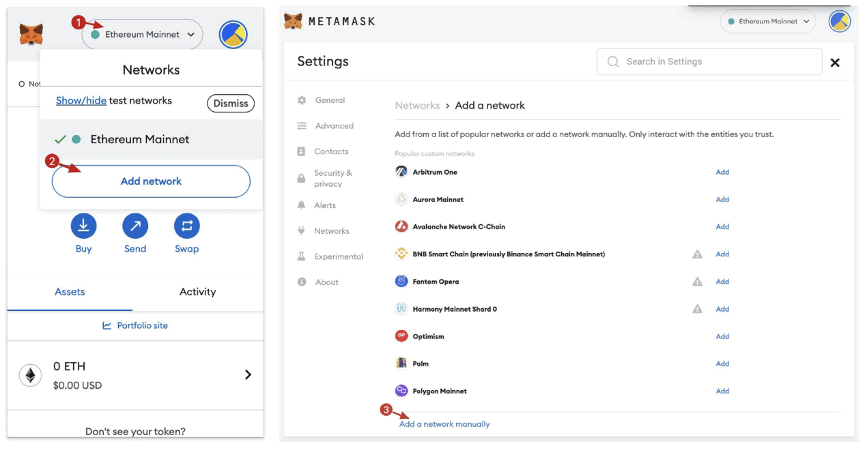
Task: Open Security & privacy settings
Action: 332,178
